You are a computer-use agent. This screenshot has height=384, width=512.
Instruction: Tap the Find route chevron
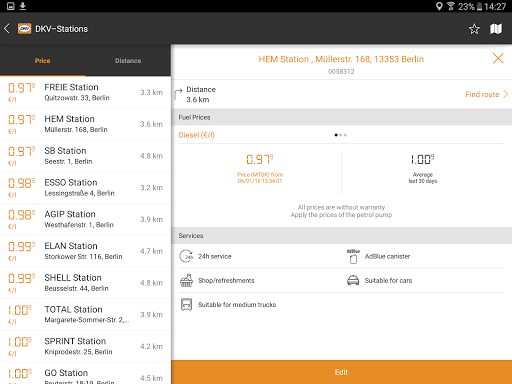click(x=505, y=94)
